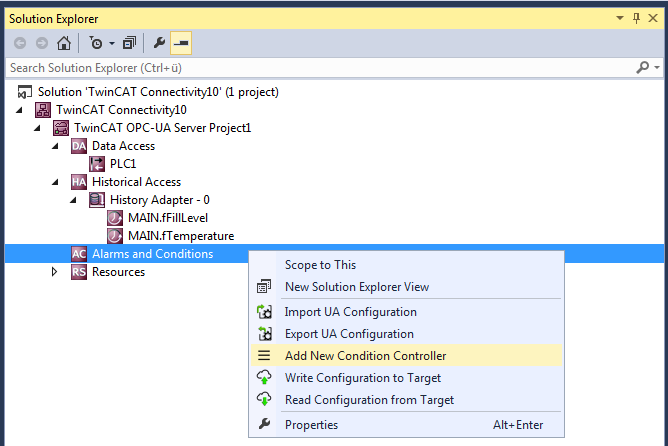Toggle Auto Hide pin icon
Viewport: 668px width, 446px height.
click(636, 18)
